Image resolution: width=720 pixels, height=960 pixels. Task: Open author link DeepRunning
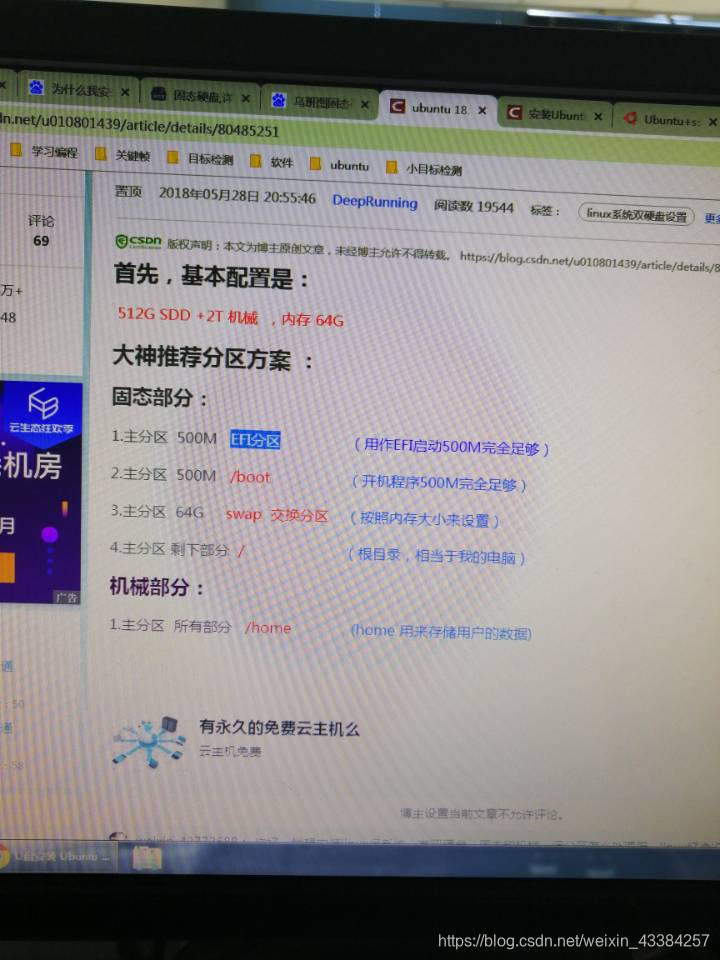(x=375, y=201)
